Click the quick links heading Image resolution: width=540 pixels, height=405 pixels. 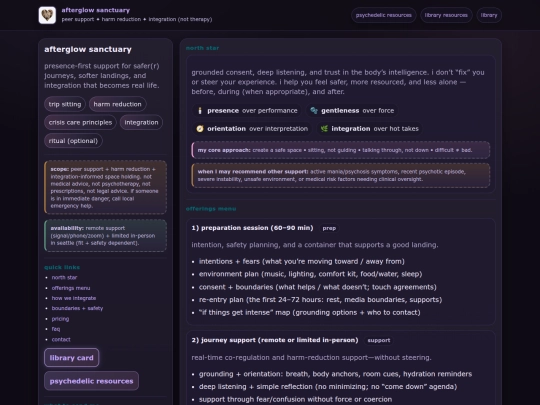[62, 267]
